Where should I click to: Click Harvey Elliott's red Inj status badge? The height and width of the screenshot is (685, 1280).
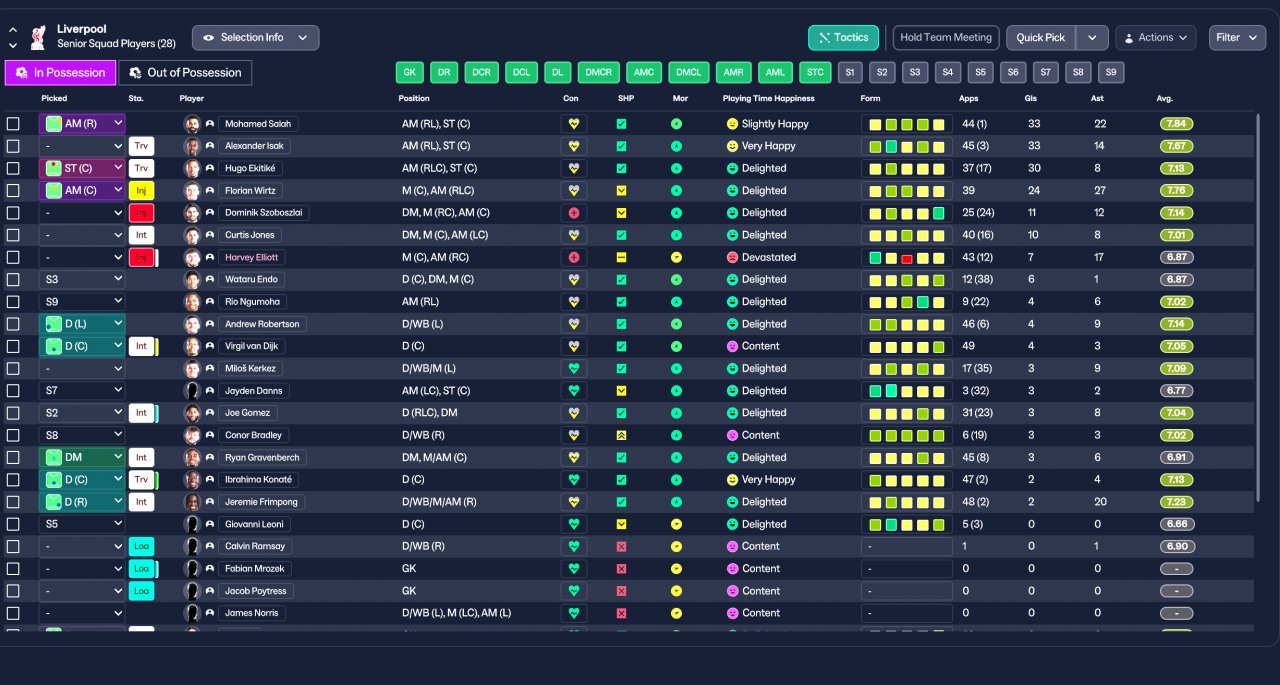(141, 257)
